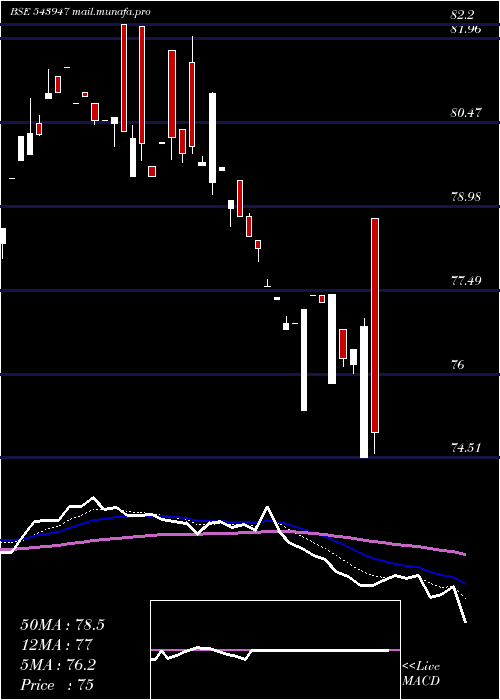Image resolution: width=500 pixels, height=700 pixels.
Task: Click the 'Price : 75' reading
Action: pyautogui.click(x=57, y=685)
